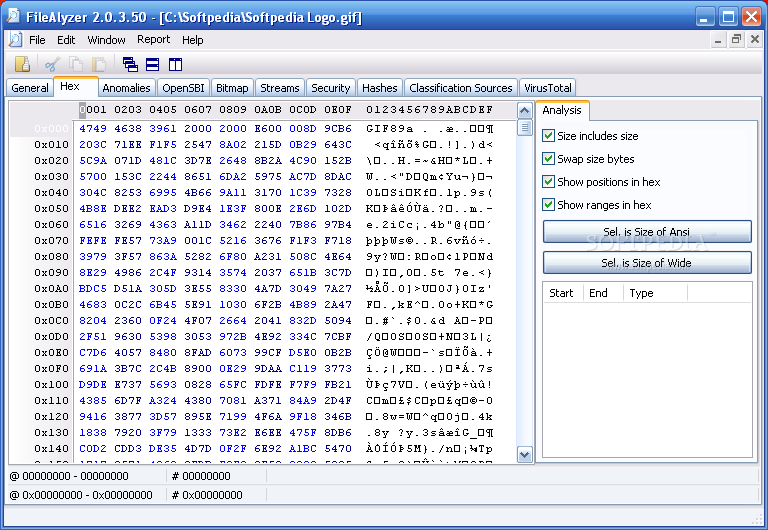Click the Tile horizontally toolbar icon
Image resolution: width=768 pixels, height=530 pixels.
[153, 64]
